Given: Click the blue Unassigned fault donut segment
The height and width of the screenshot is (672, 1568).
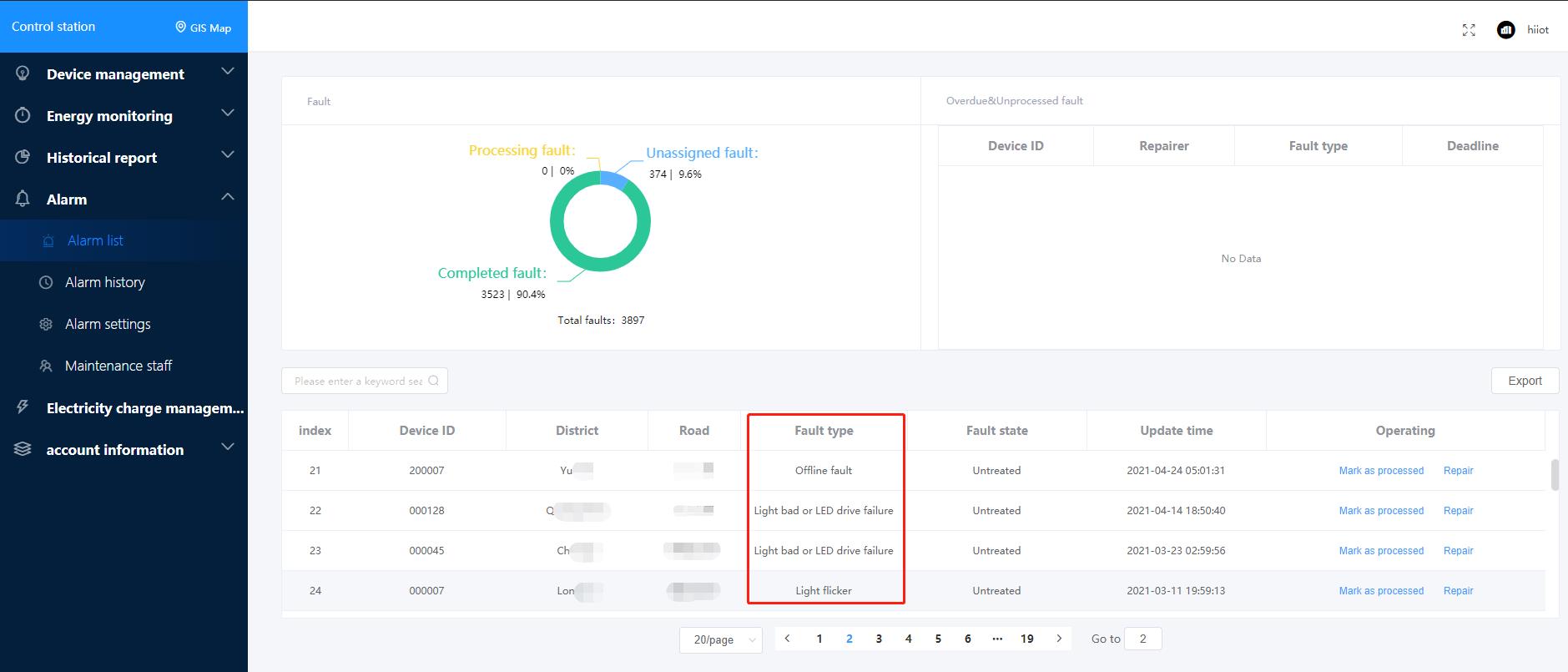Looking at the screenshot, I should click(x=614, y=179).
